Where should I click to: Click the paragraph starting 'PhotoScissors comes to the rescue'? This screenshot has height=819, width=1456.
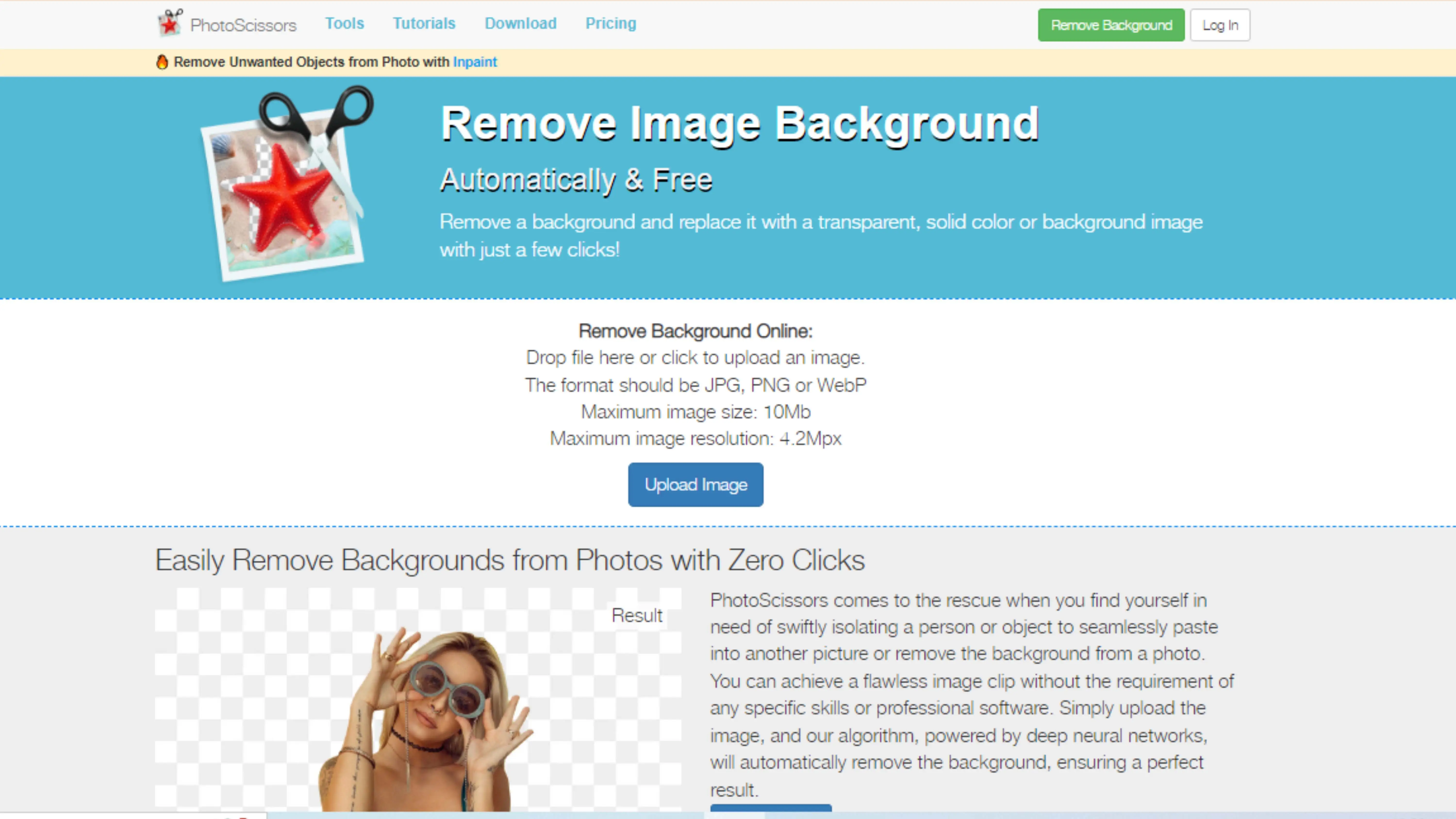972,695
